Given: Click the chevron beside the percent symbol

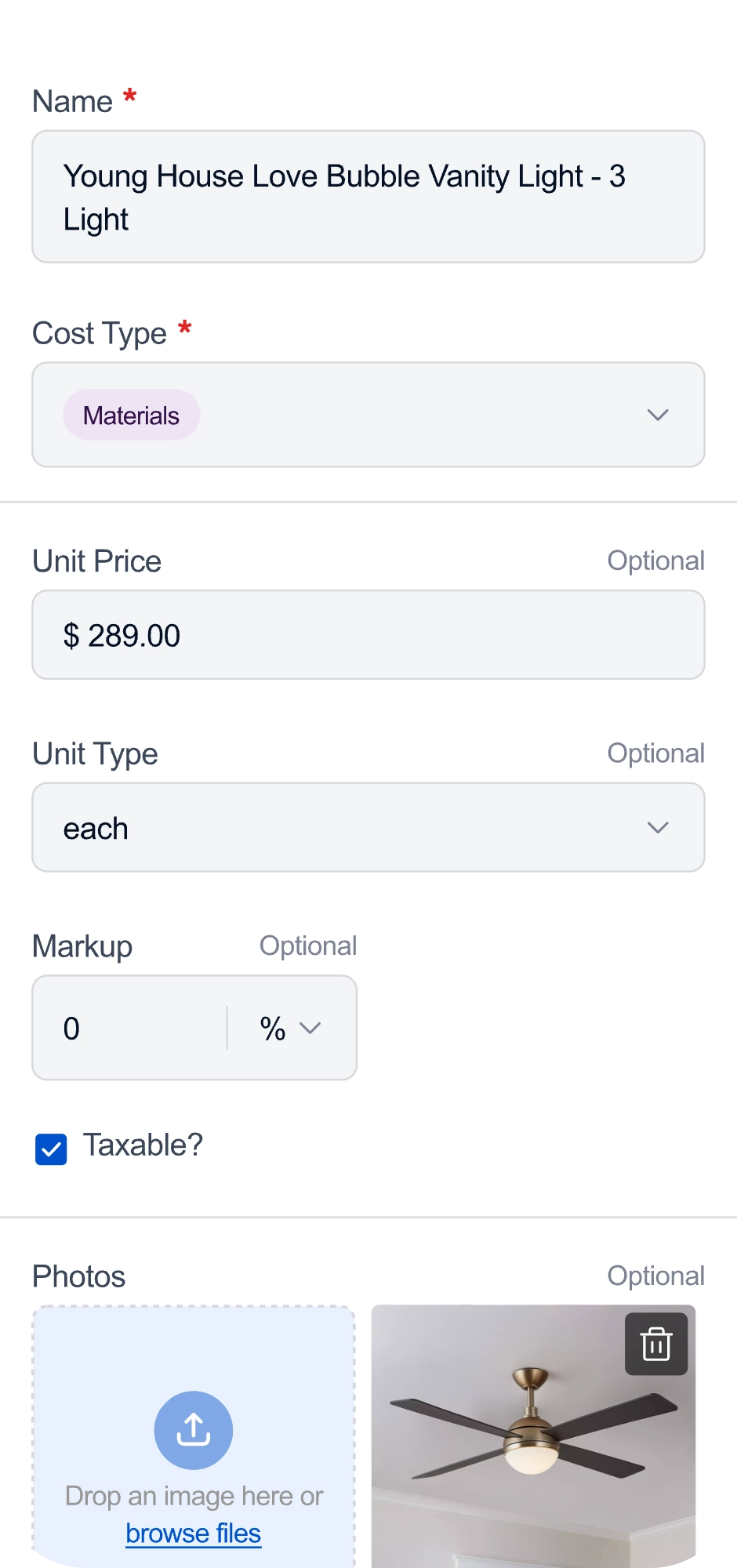Looking at the screenshot, I should [310, 1028].
